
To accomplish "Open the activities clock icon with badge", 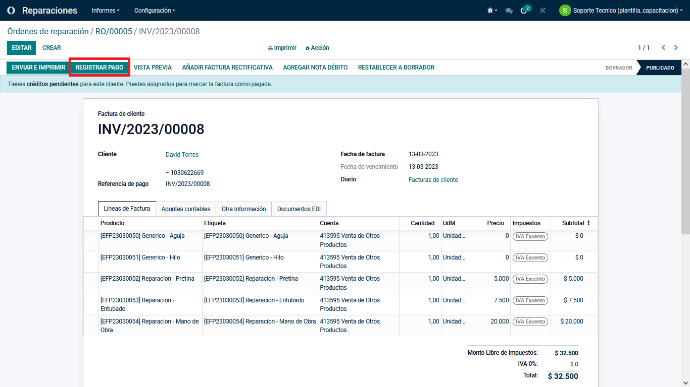I will (525, 10).
